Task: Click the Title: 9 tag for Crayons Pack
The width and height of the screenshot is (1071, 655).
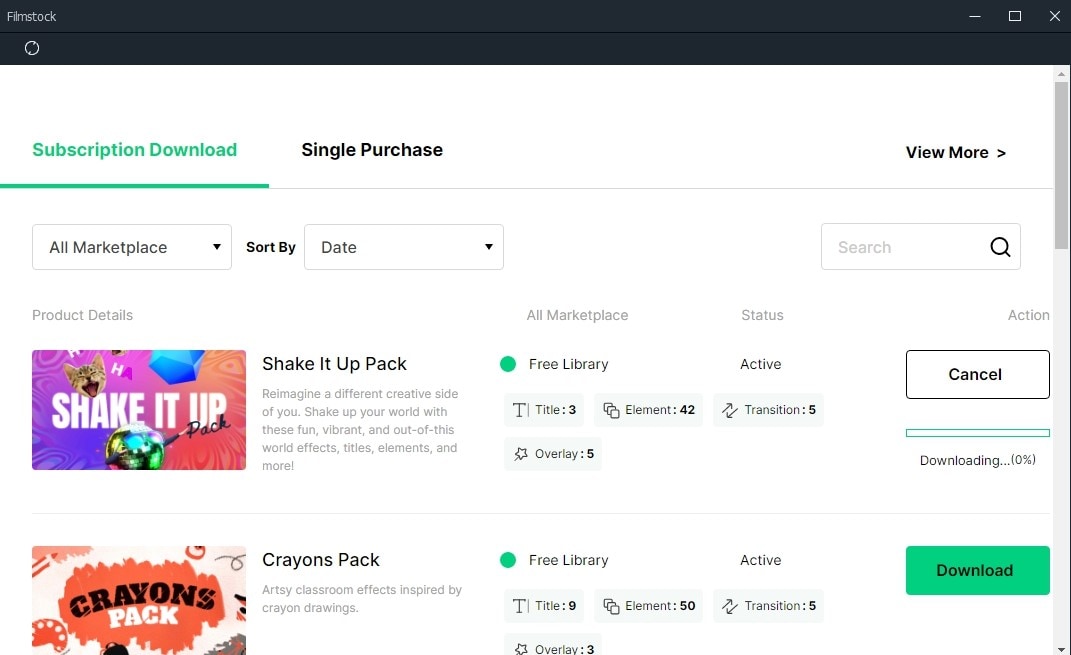Action: coord(544,606)
